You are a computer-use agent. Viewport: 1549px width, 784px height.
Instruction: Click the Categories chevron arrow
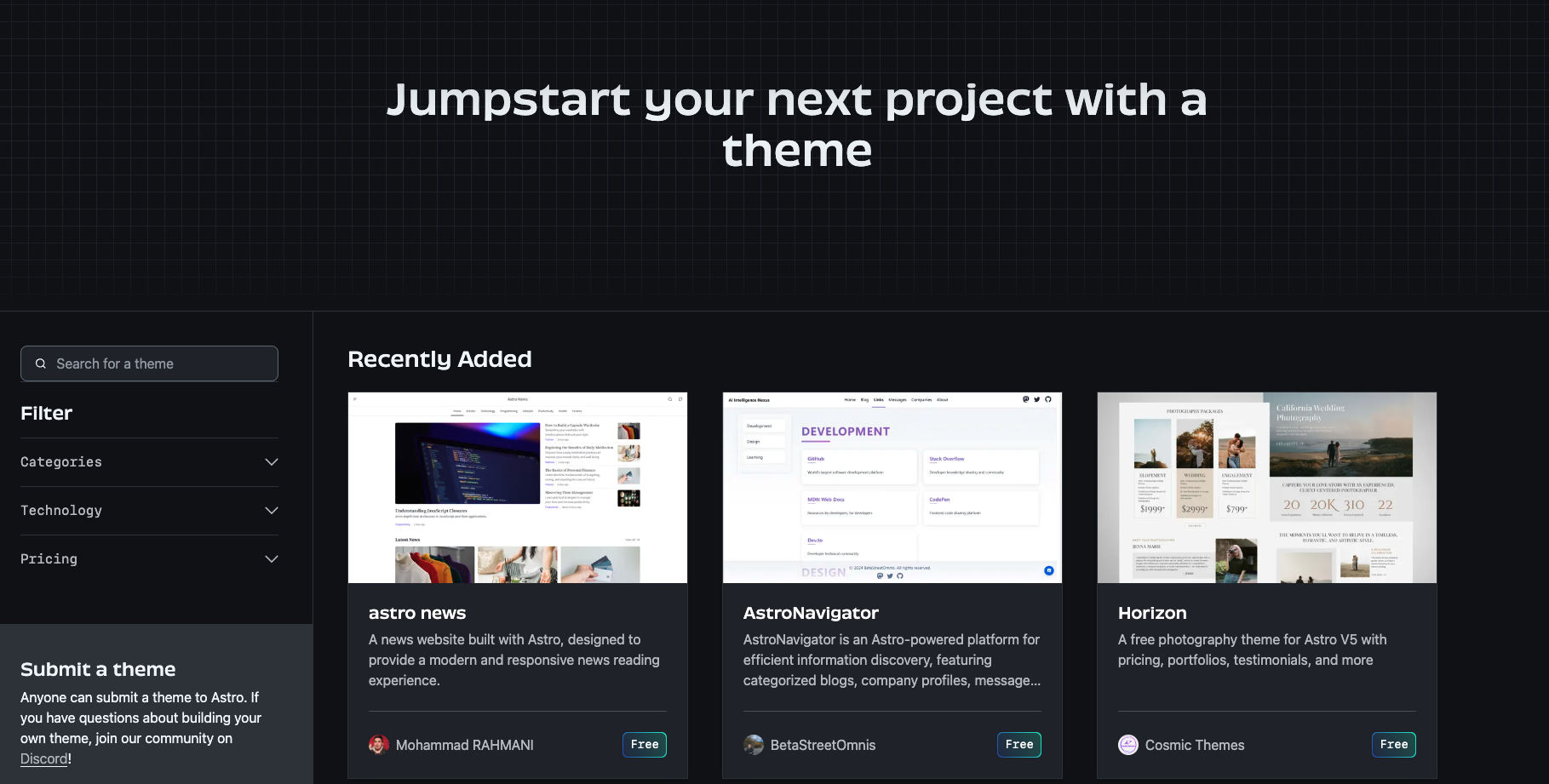[272, 462]
